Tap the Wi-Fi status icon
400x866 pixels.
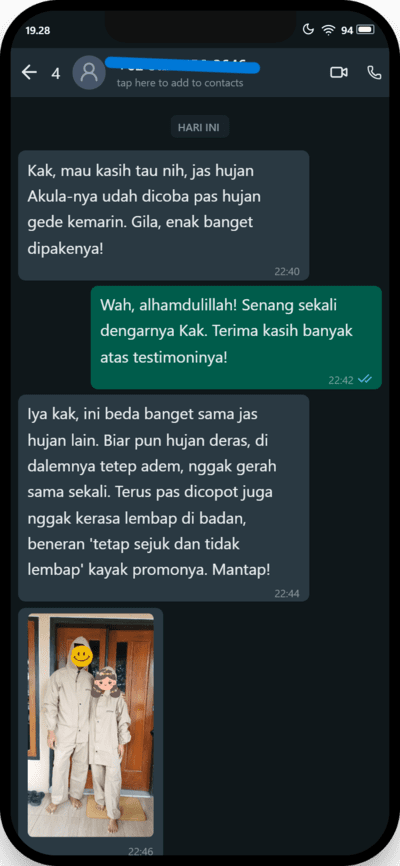click(x=328, y=30)
